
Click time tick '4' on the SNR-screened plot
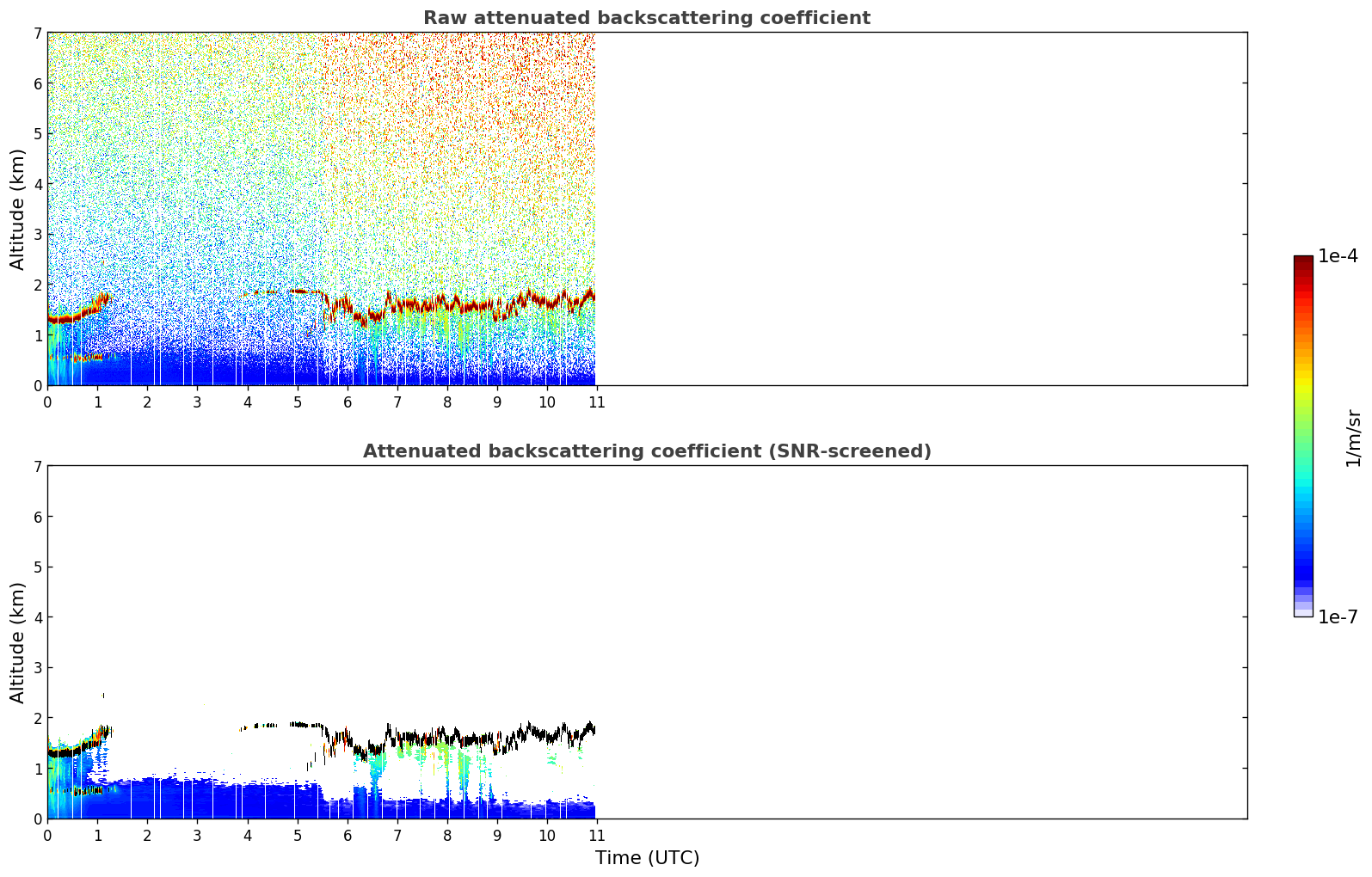[x=248, y=836]
